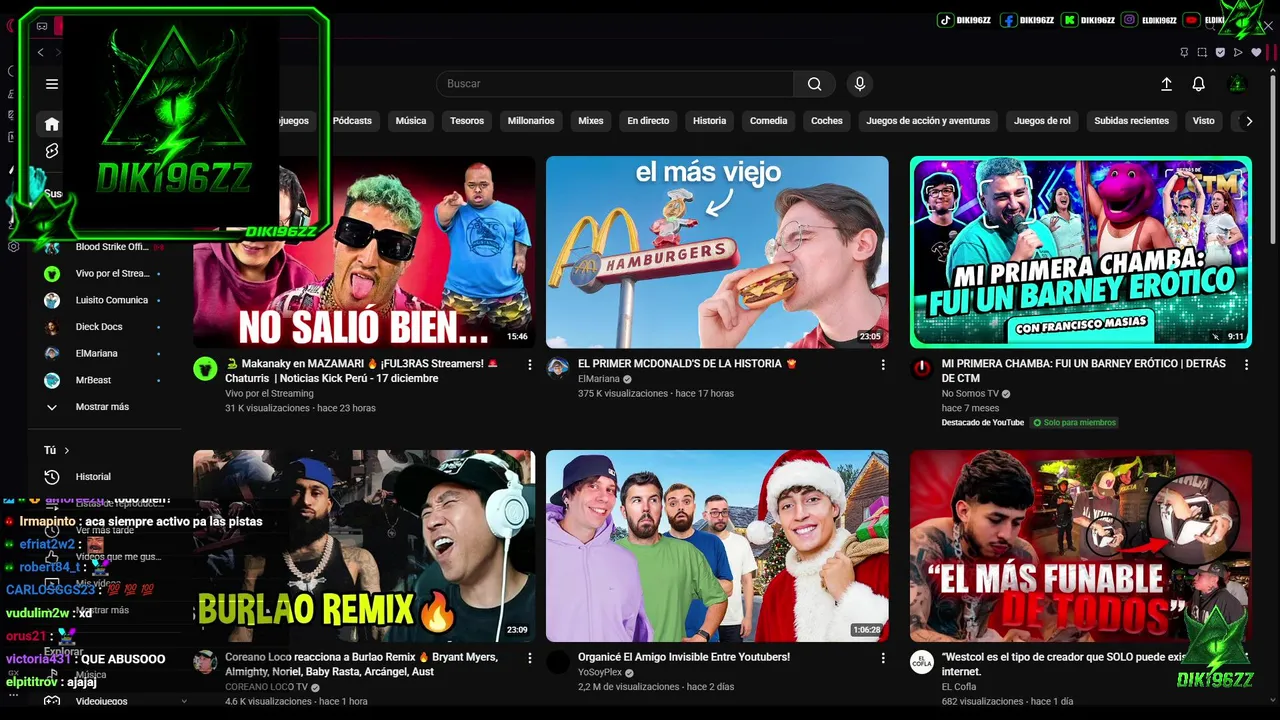Play the EL MÁS FUNABLE DE TODOS thumbnail
This screenshot has height=720, width=1280.
[x=1081, y=546]
